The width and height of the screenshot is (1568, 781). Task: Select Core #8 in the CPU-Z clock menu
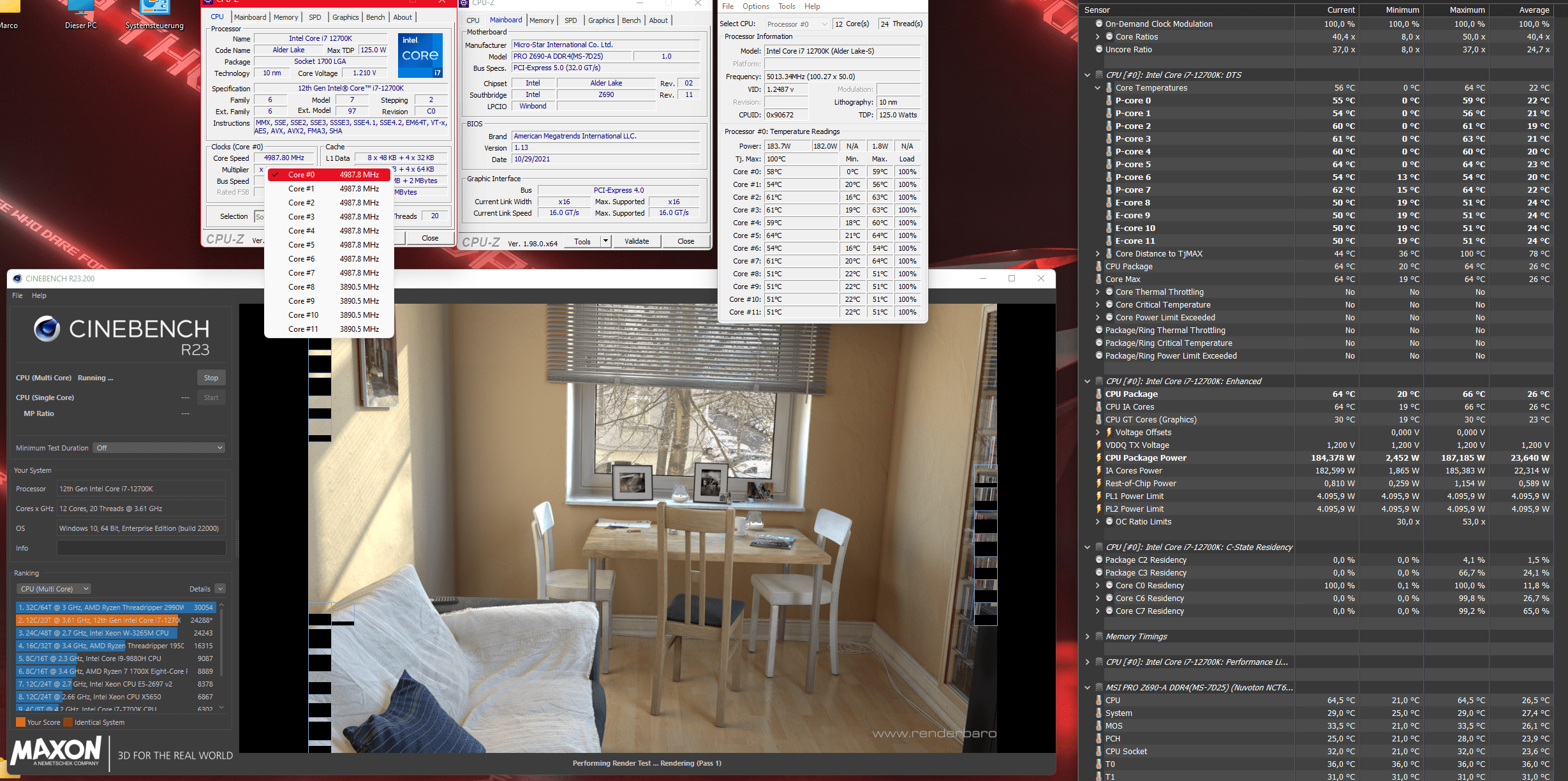pos(329,287)
